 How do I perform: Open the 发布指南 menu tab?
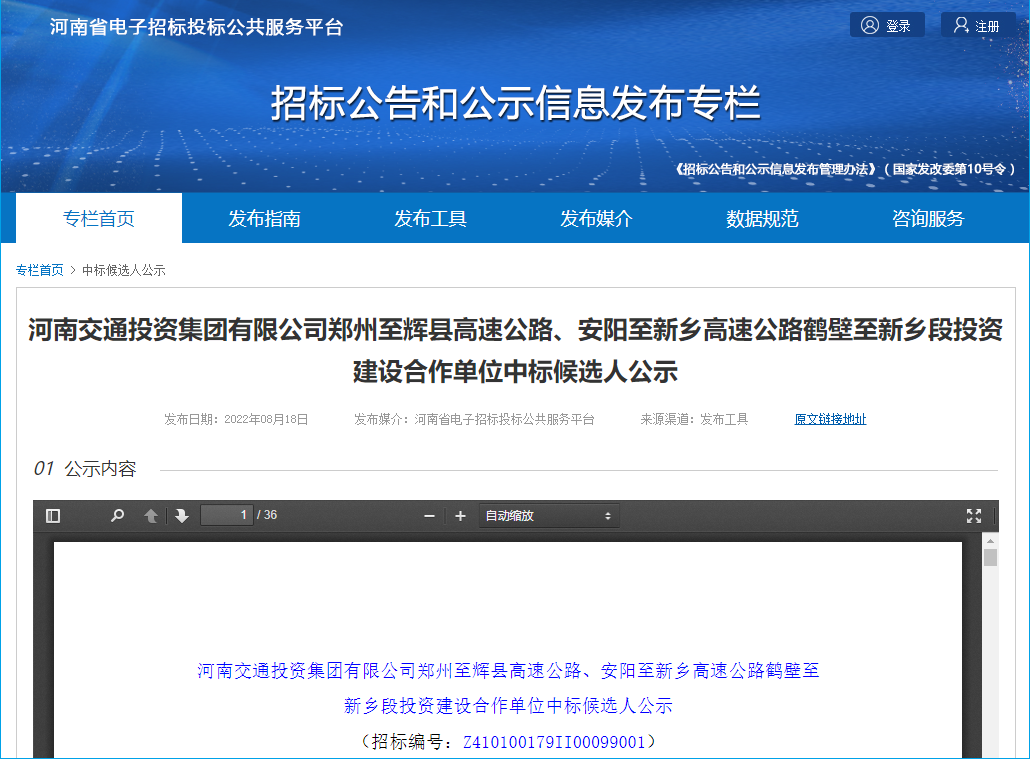(x=265, y=219)
